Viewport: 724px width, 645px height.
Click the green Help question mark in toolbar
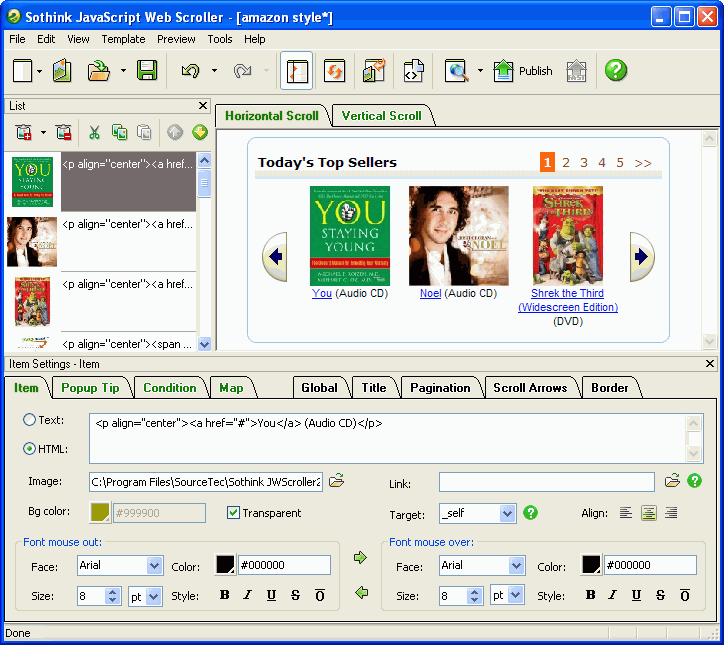click(x=615, y=71)
